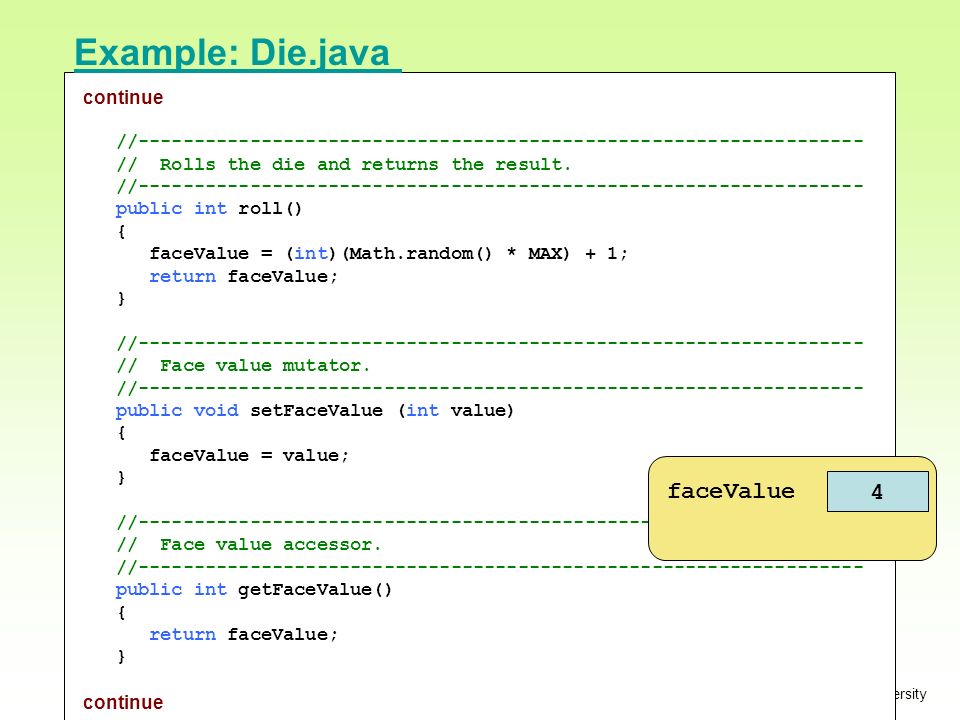
Task: Click the slide title 'Example: Die.java'
Action: (232, 53)
